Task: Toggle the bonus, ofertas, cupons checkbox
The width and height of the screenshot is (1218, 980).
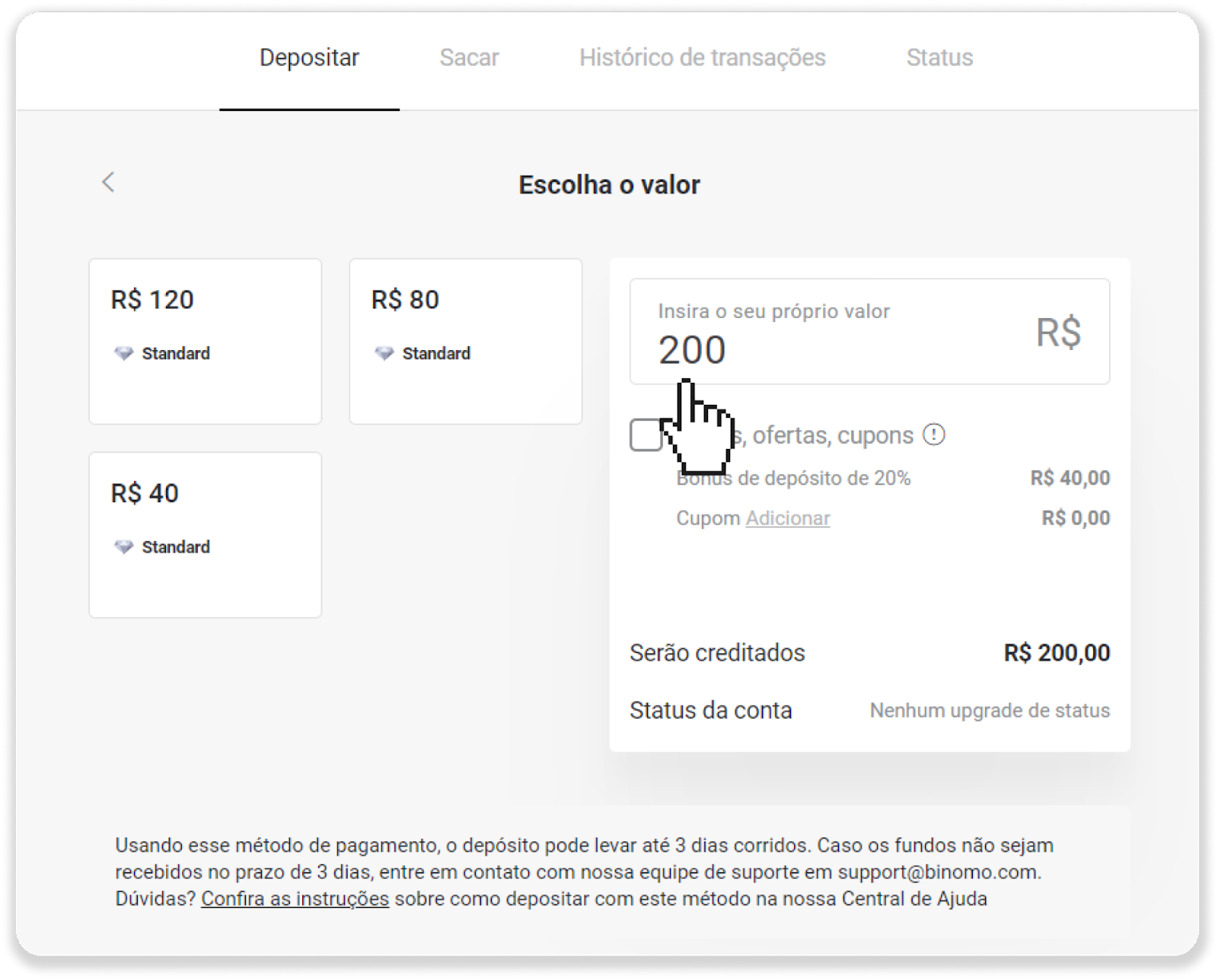Action: (x=646, y=436)
